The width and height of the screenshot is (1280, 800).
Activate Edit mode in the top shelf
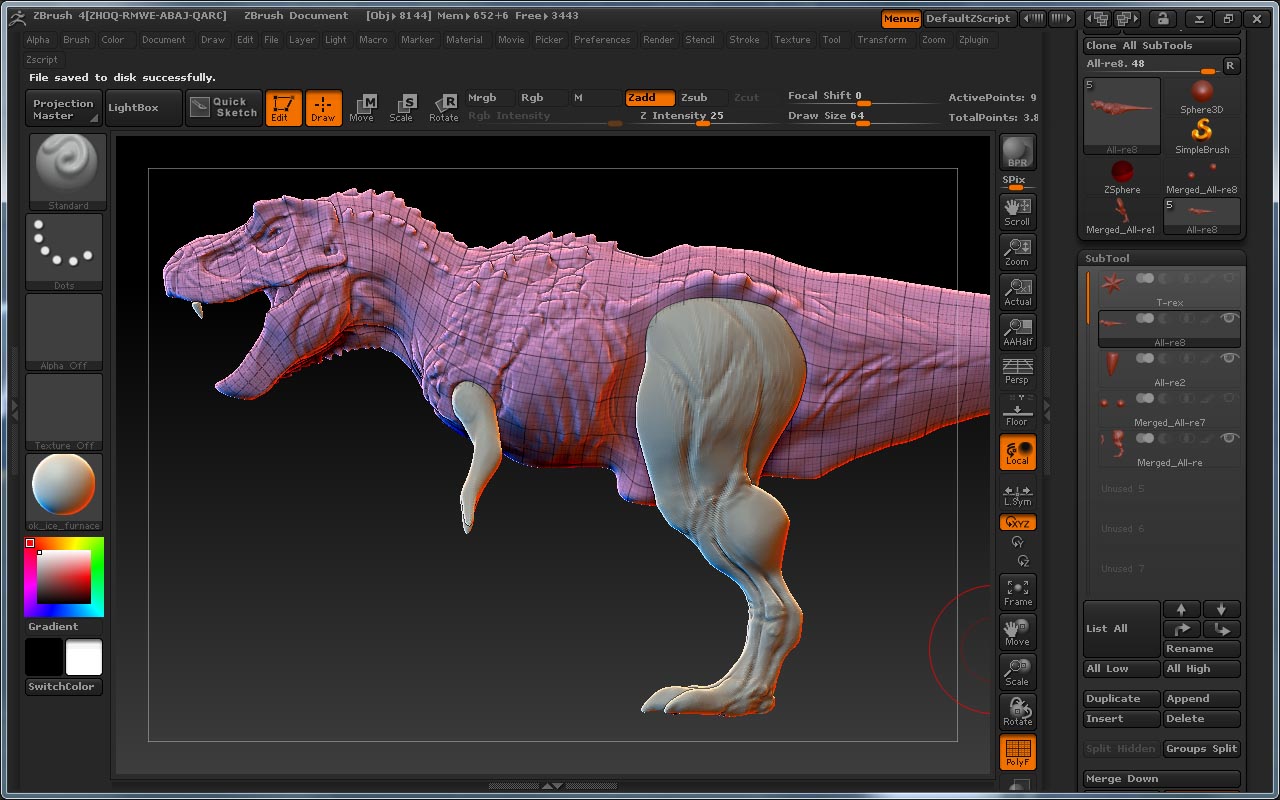[x=283, y=108]
